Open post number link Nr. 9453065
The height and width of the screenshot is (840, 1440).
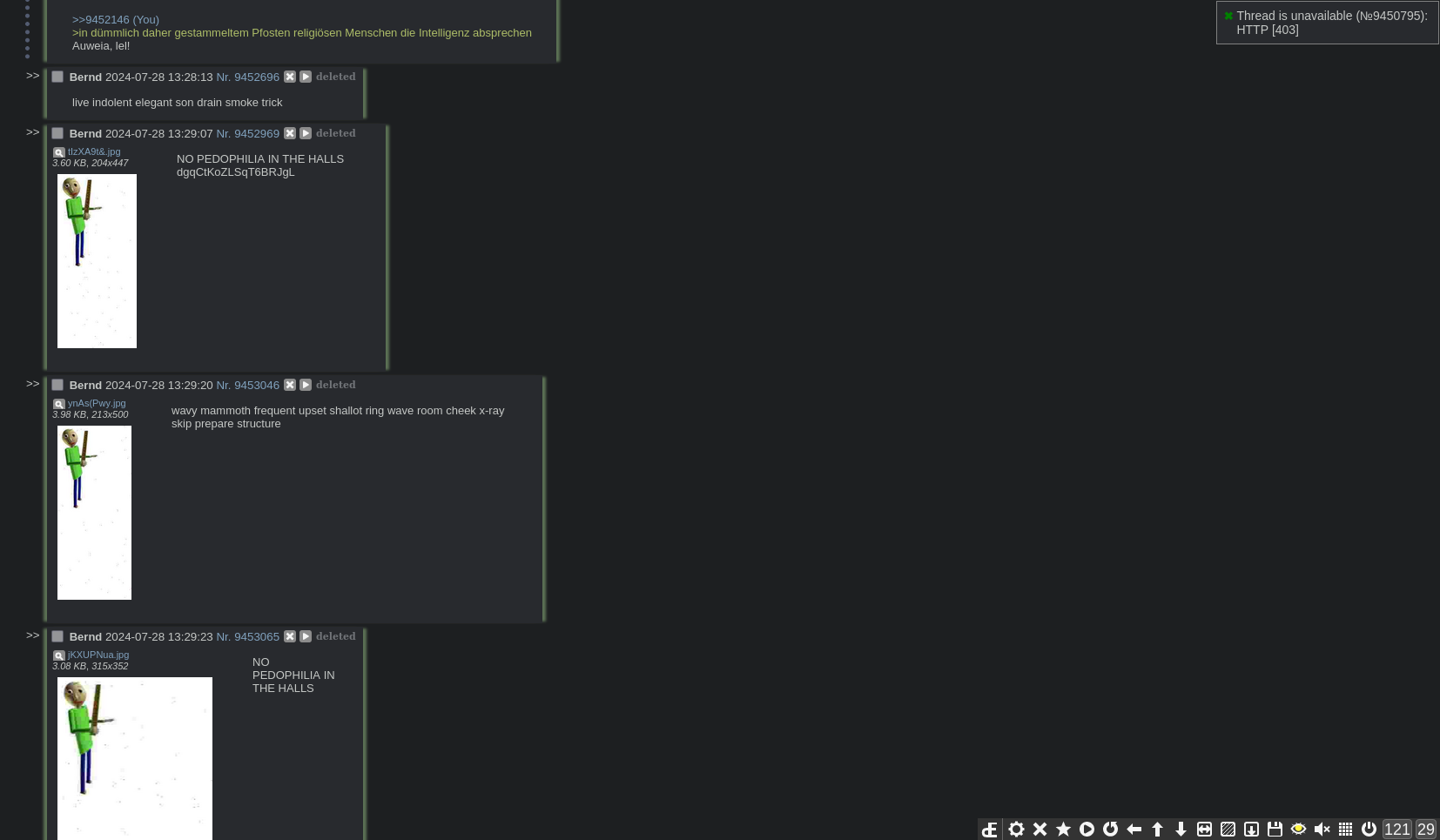247,636
